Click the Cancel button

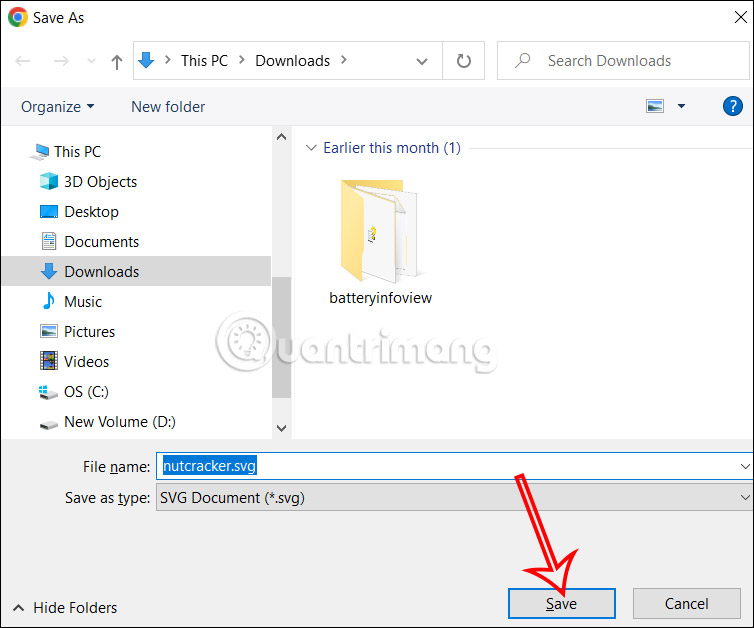687,603
